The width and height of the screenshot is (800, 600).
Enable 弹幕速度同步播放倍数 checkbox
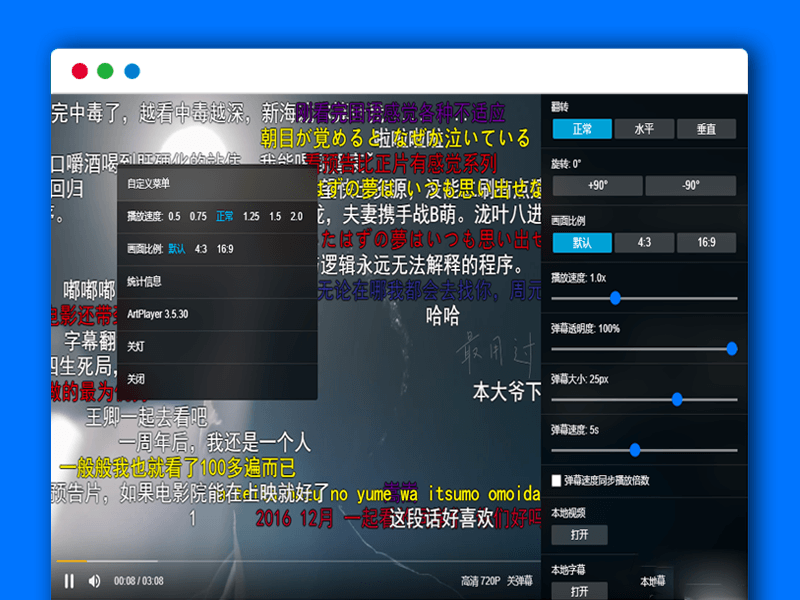554,481
